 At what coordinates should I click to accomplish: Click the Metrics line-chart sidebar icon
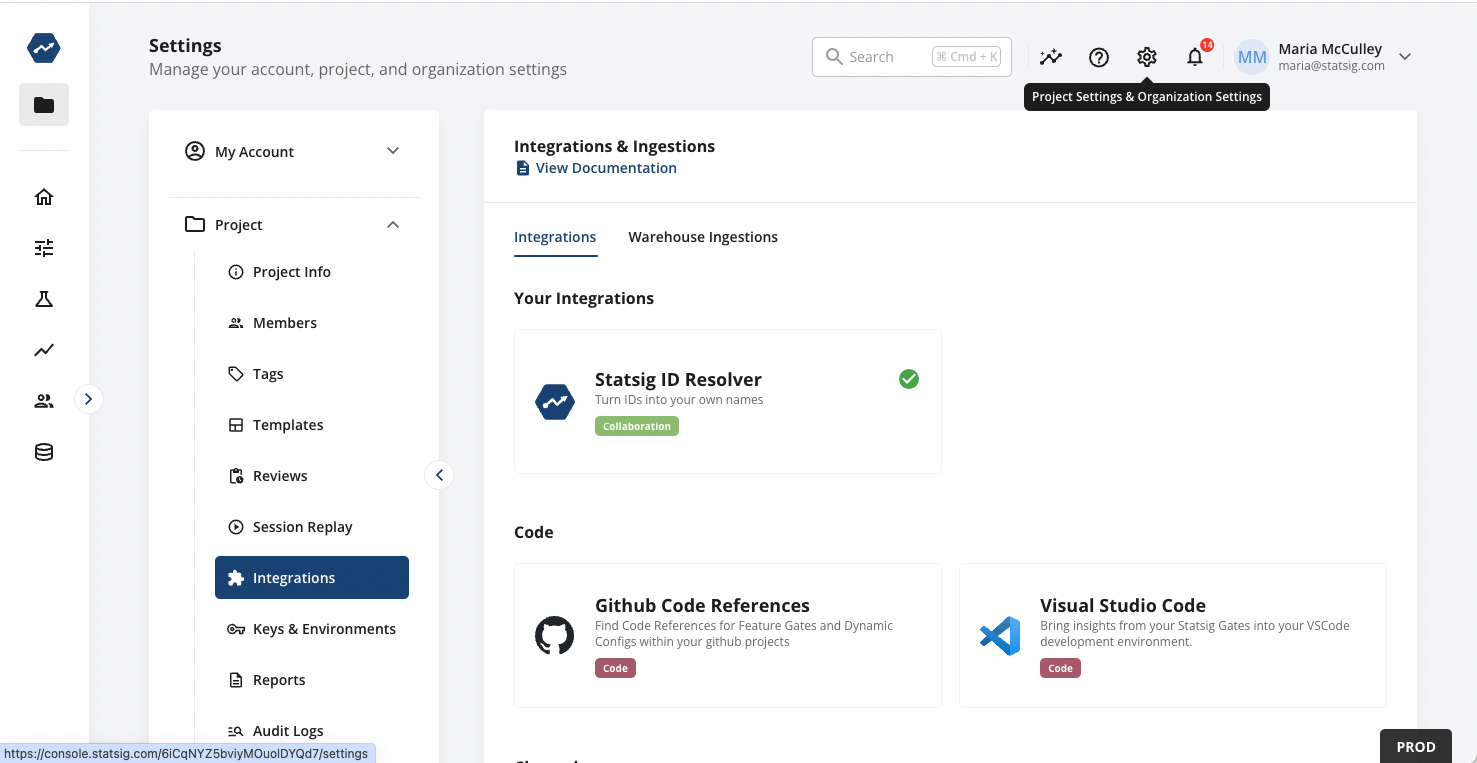point(43,350)
